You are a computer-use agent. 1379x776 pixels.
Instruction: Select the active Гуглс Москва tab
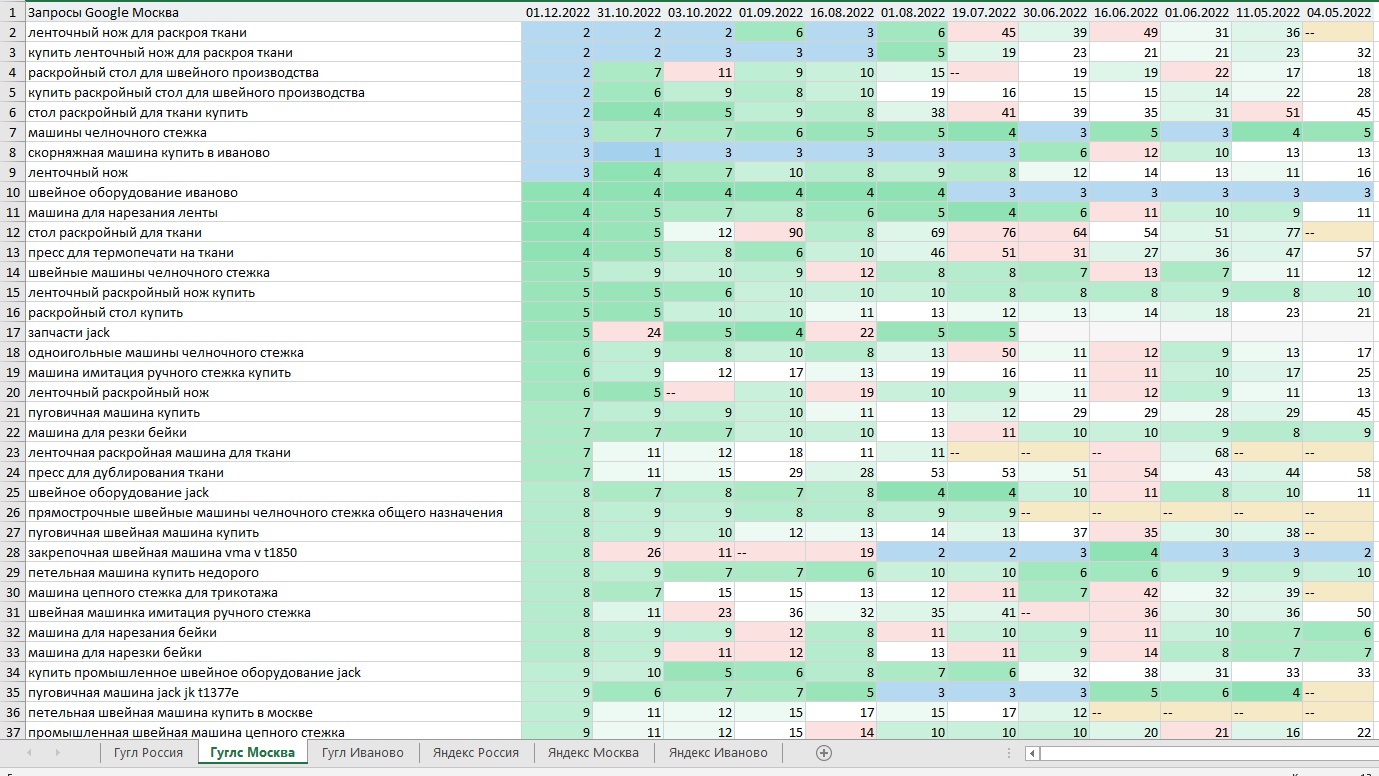point(253,753)
